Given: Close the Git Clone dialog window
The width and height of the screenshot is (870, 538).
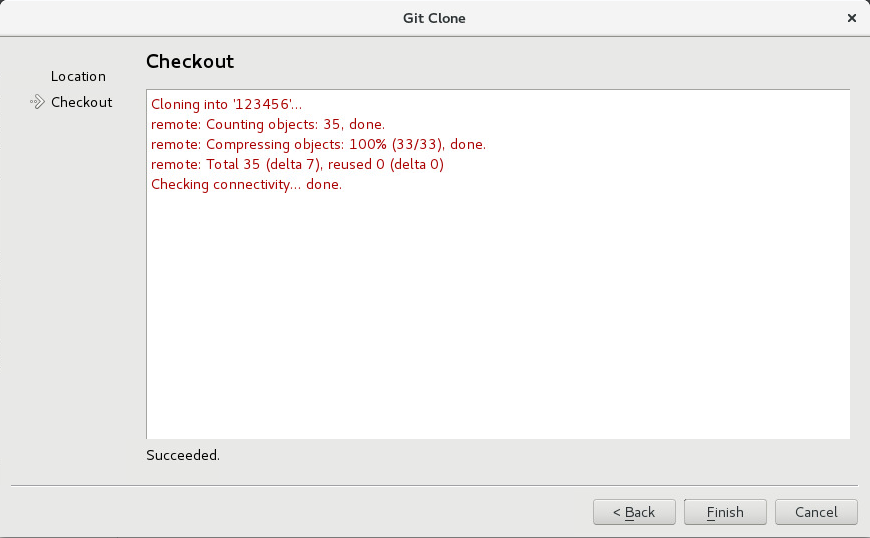Looking at the screenshot, I should [852, 18].
